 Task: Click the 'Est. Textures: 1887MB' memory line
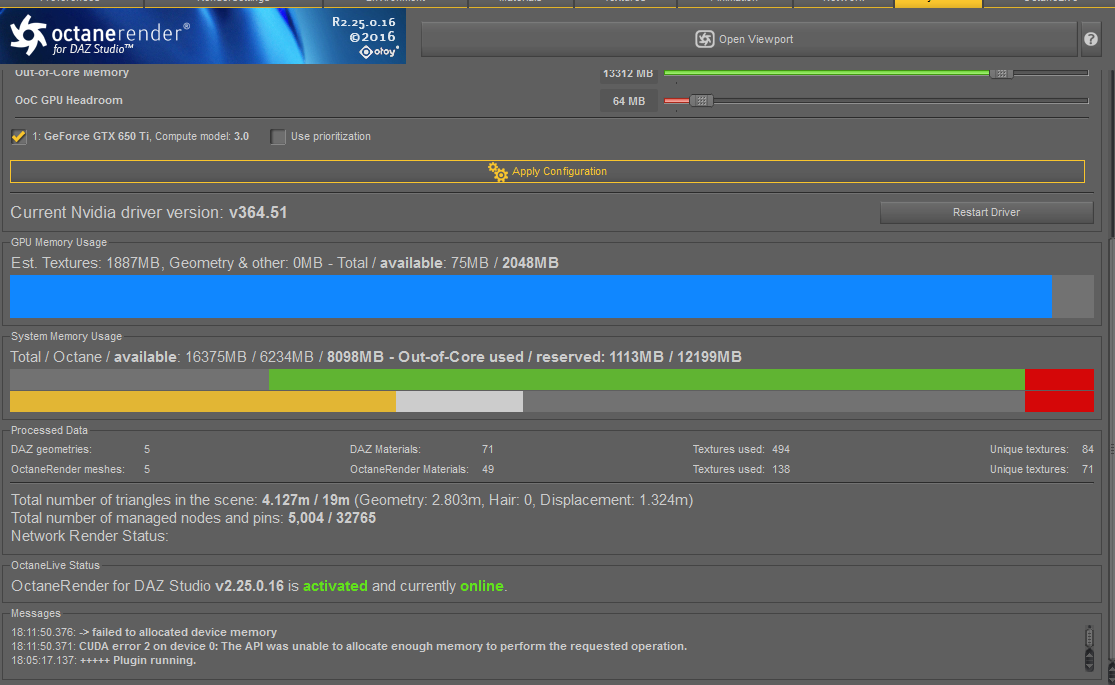pyautogui.click(x=284, y=263)
